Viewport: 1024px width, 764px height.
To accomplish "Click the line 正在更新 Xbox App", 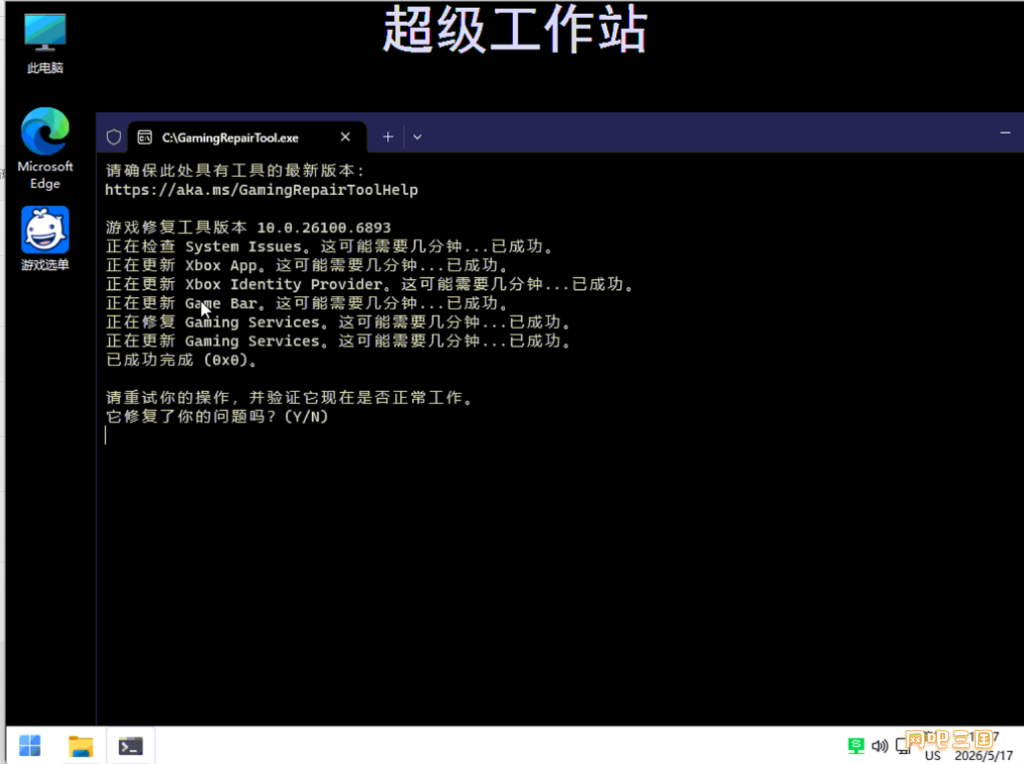I will (x=307, y=265).
